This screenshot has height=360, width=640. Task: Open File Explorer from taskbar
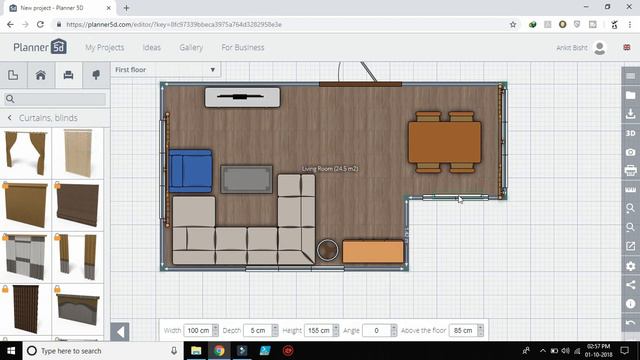point(196,351)
